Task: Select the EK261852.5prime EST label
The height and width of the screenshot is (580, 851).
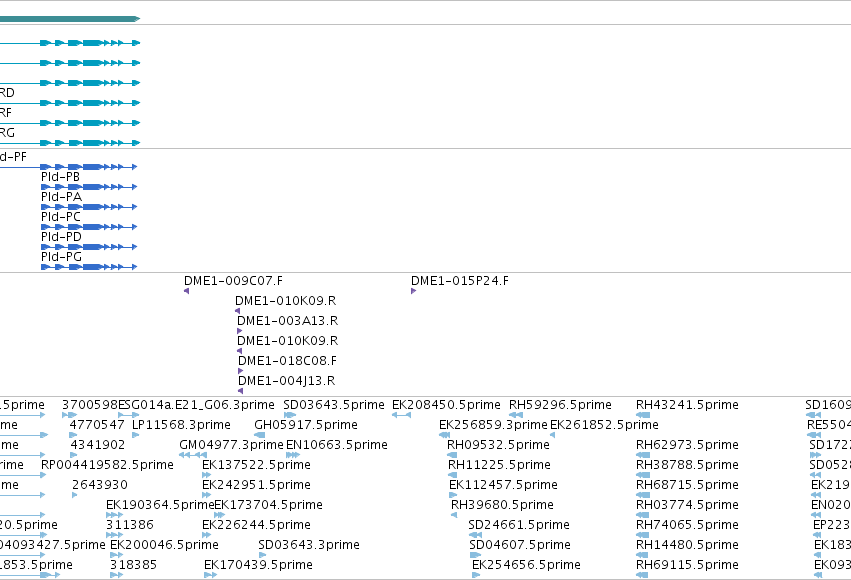Action: tap(604, 425)
